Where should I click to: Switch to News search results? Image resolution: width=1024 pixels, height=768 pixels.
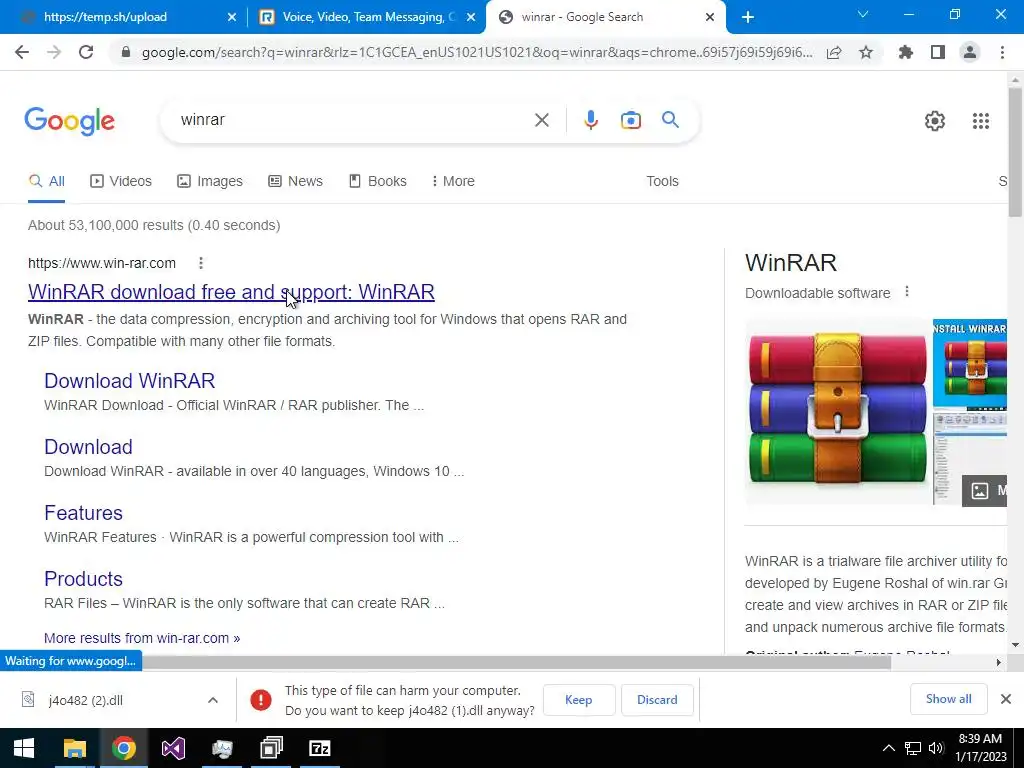pyautogui.click(x=296, y=182)
